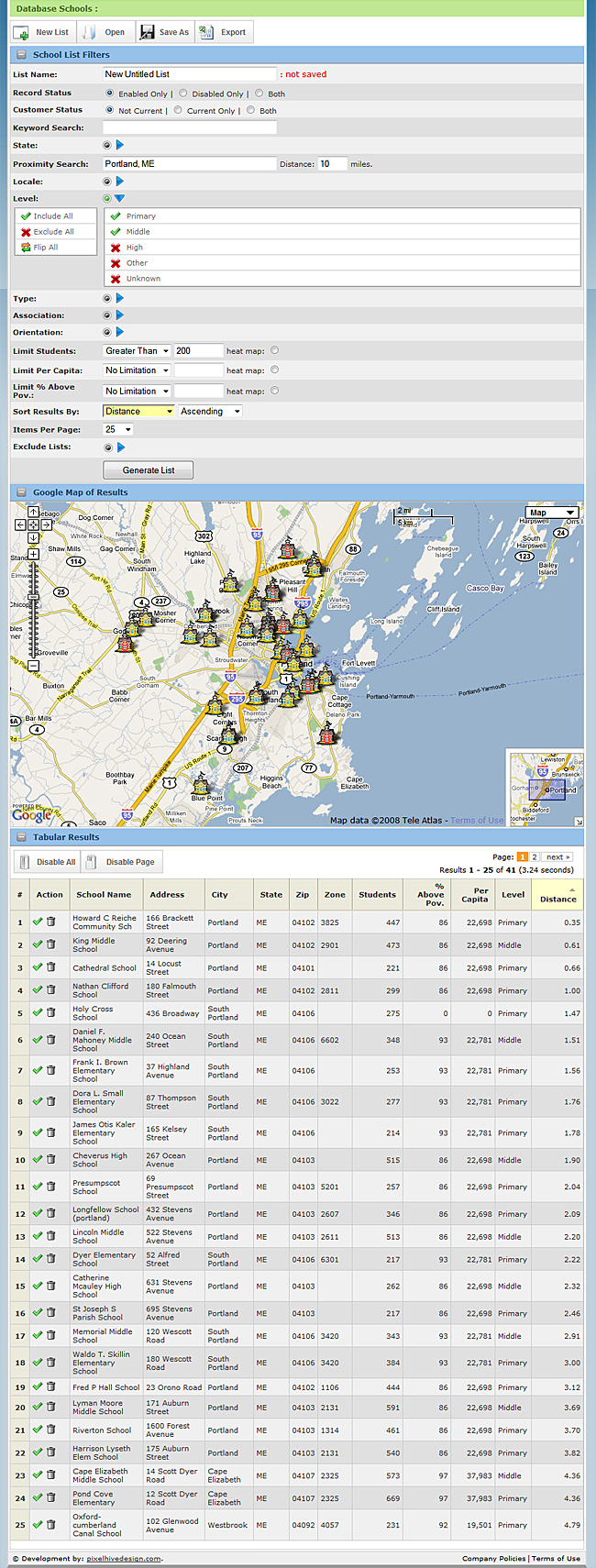
Task: Click the New List toolbar icon
Action: click(x=22, y=32)
